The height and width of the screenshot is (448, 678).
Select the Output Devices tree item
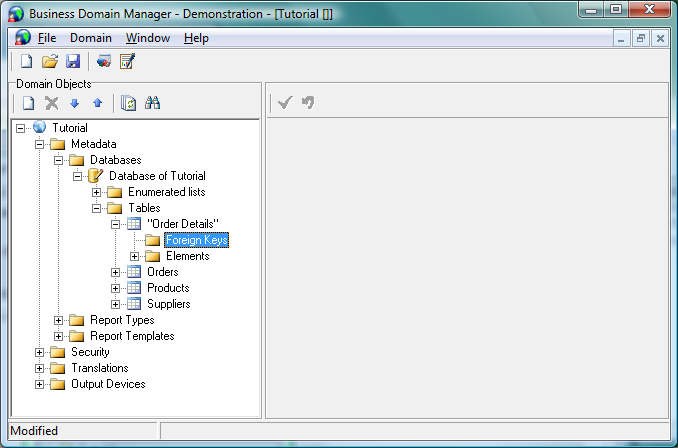pyautogui.click(x=108, y=384)
